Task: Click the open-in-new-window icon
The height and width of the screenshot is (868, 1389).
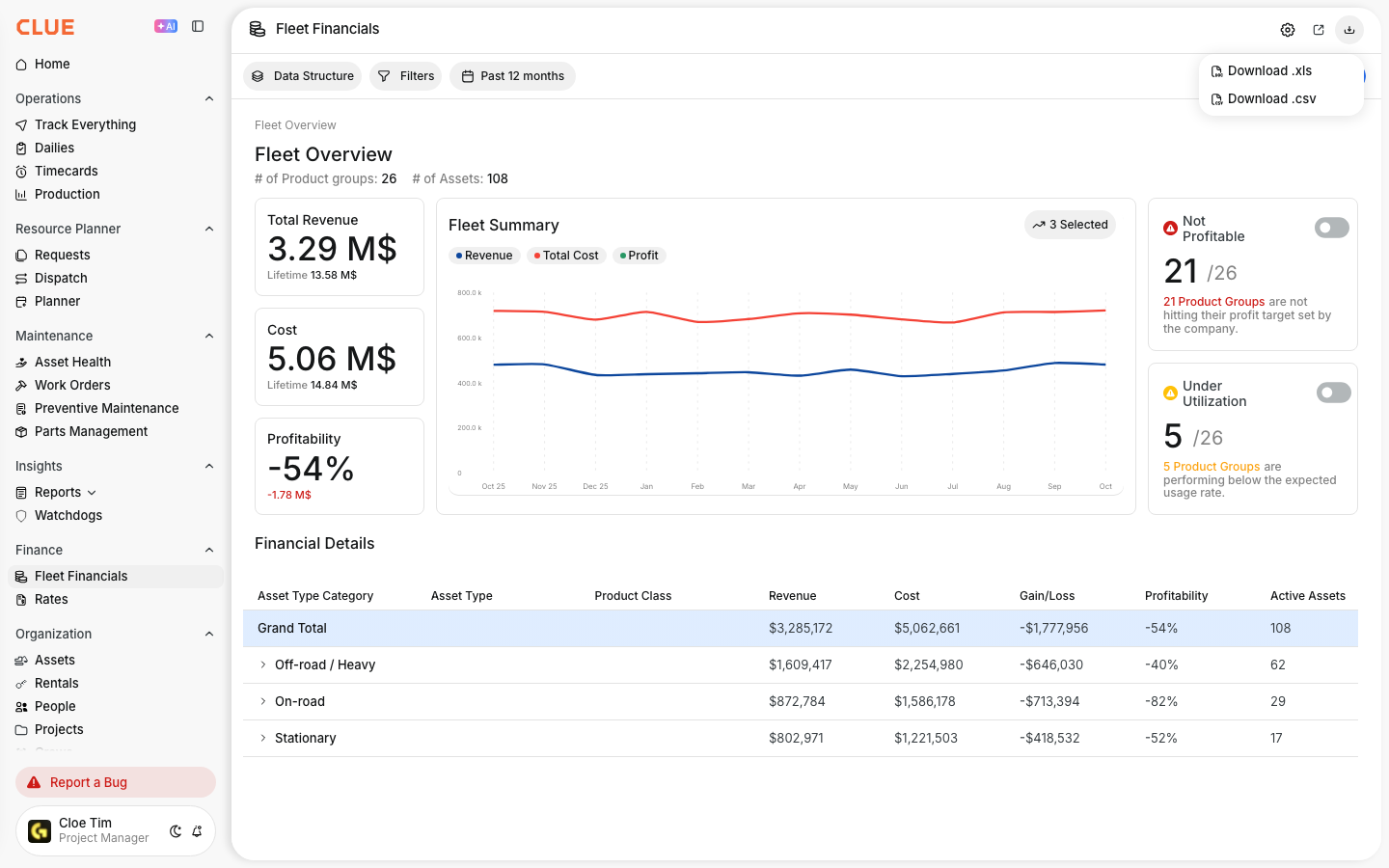Action: 1319,30
